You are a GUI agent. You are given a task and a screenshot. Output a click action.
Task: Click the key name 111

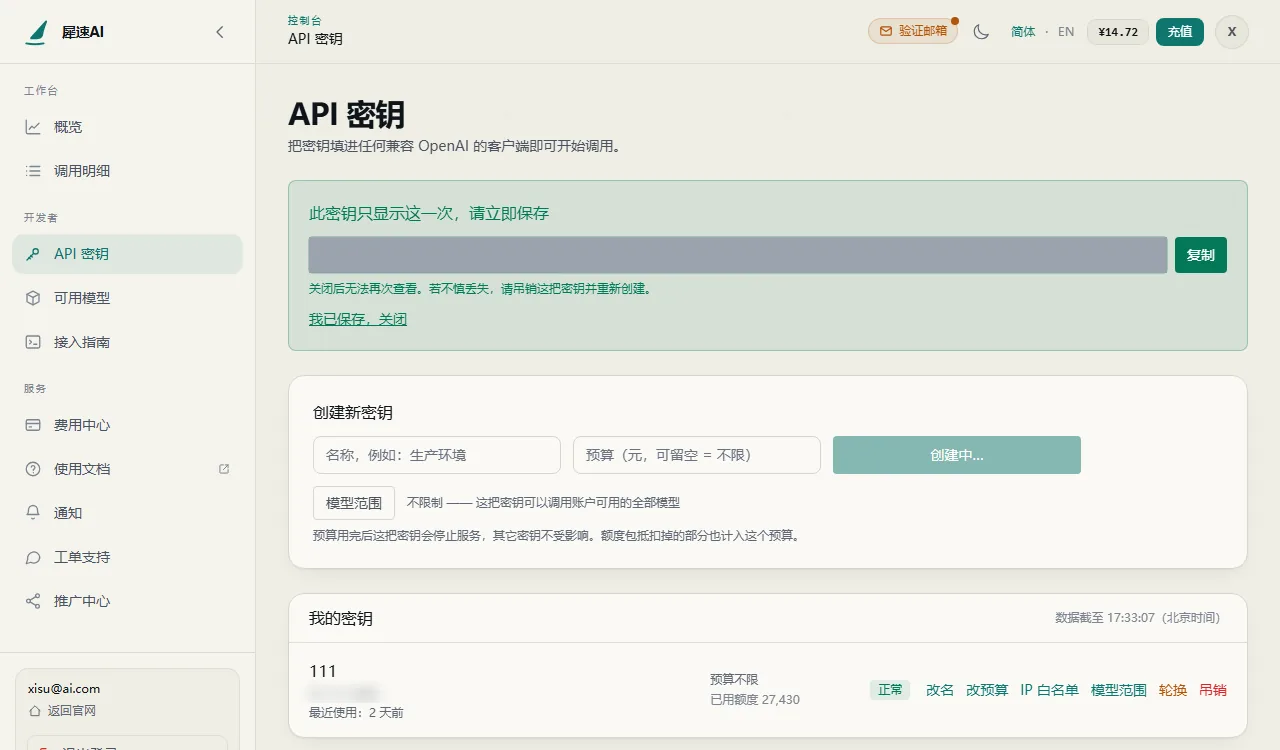pos(323,671)
